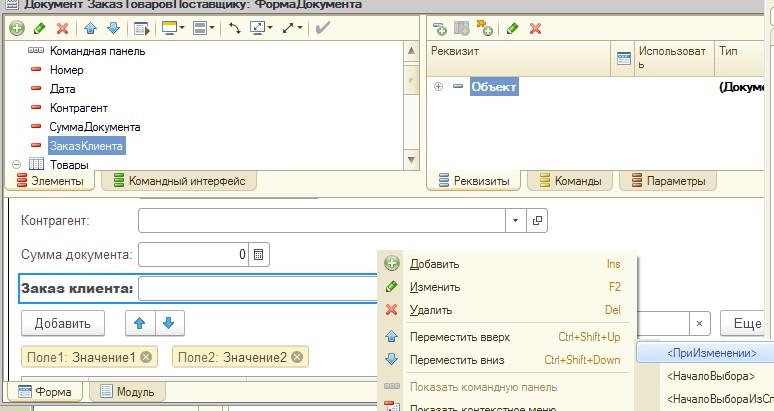Move element up with blue arrow toolbar icon

coord(91,29)
